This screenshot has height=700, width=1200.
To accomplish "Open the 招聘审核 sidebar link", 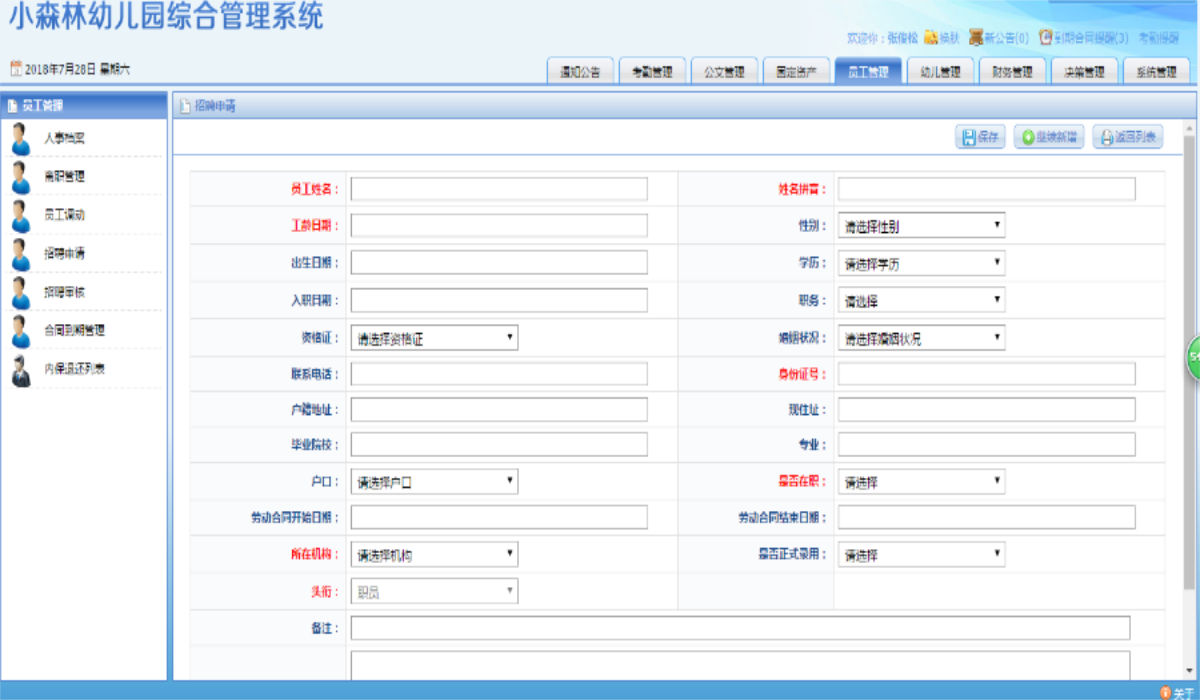I will click(x=64, y=292).
